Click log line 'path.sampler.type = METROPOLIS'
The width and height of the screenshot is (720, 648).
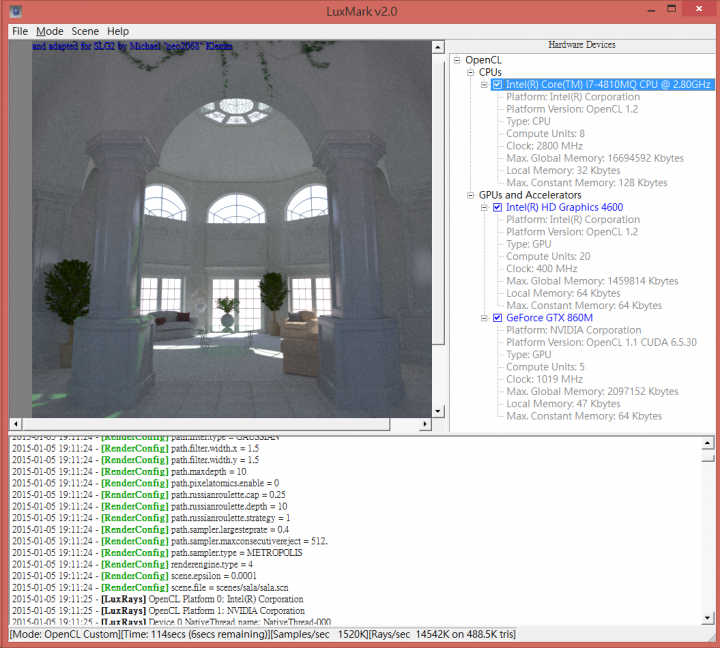236,553
